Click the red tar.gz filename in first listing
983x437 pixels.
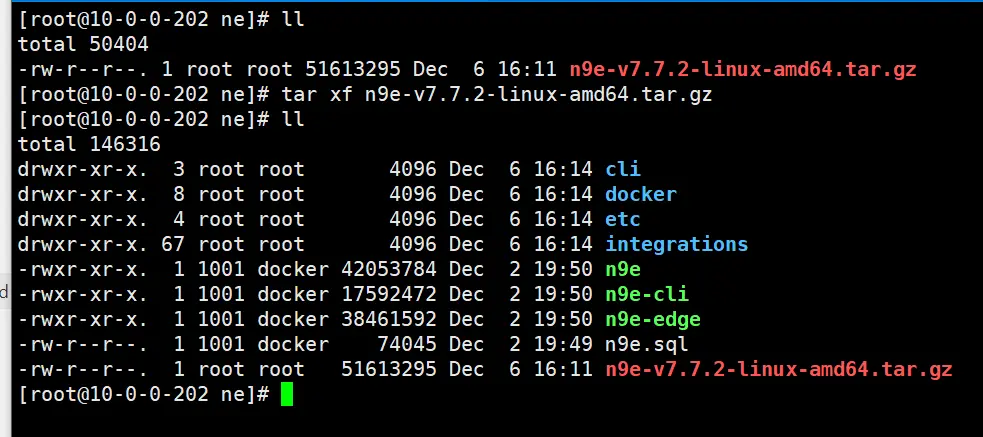pyautogui.click(x=742, y=69)
